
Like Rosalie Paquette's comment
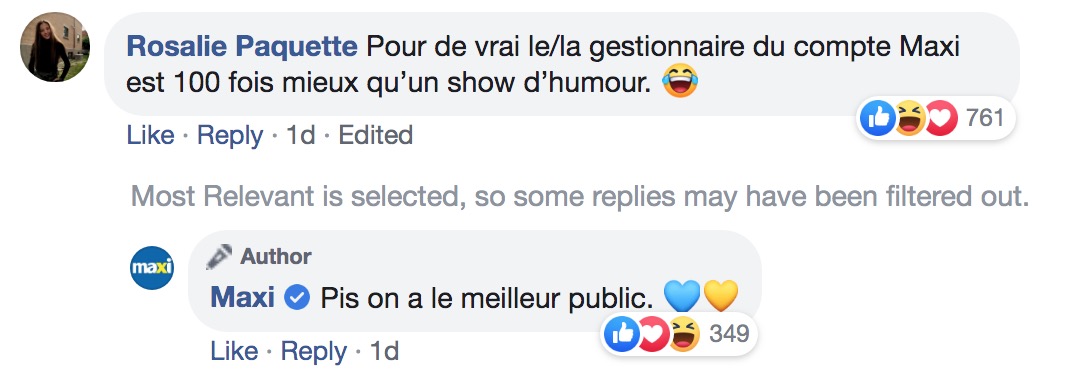[150, 135]
